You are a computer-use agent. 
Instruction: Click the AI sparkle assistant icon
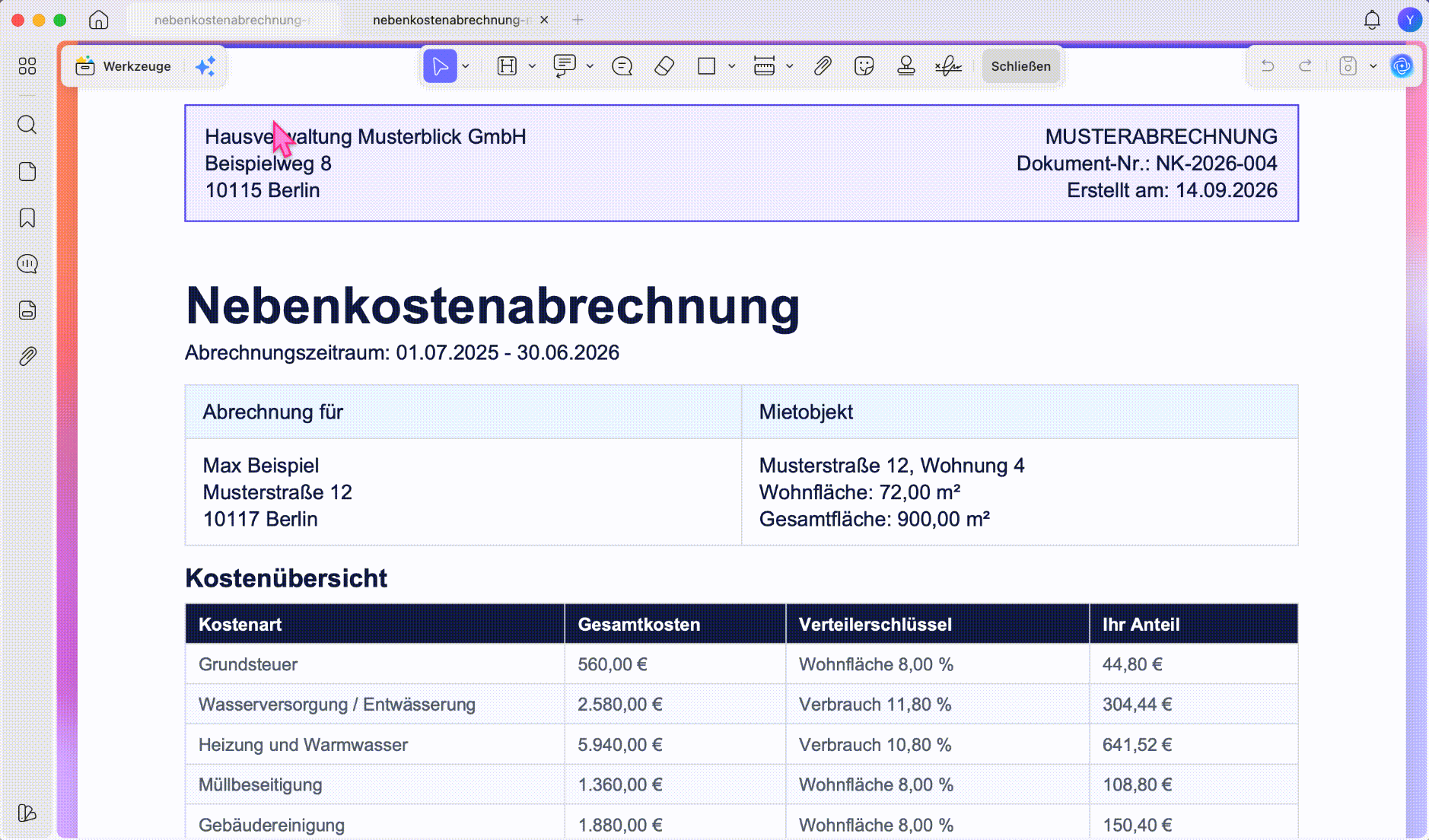point(205,66)
